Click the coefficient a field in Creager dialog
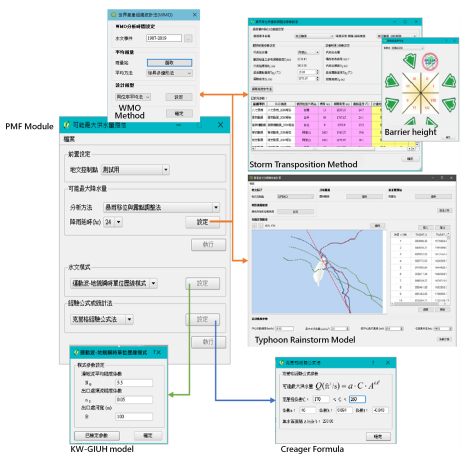The image size is (470, 470). point(308,410)
